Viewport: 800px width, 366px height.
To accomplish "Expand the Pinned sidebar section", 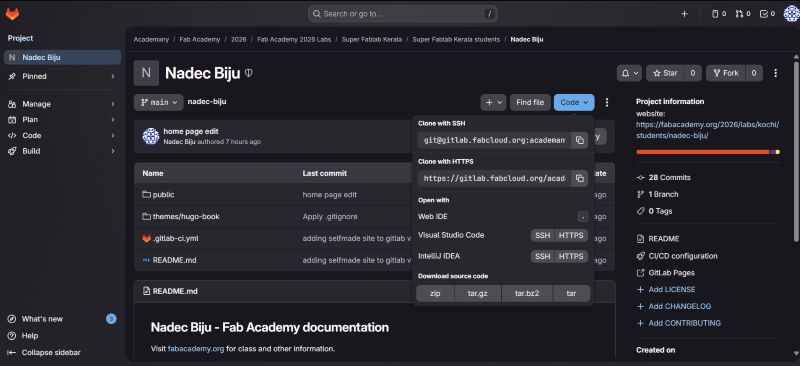I will point(62,76).
